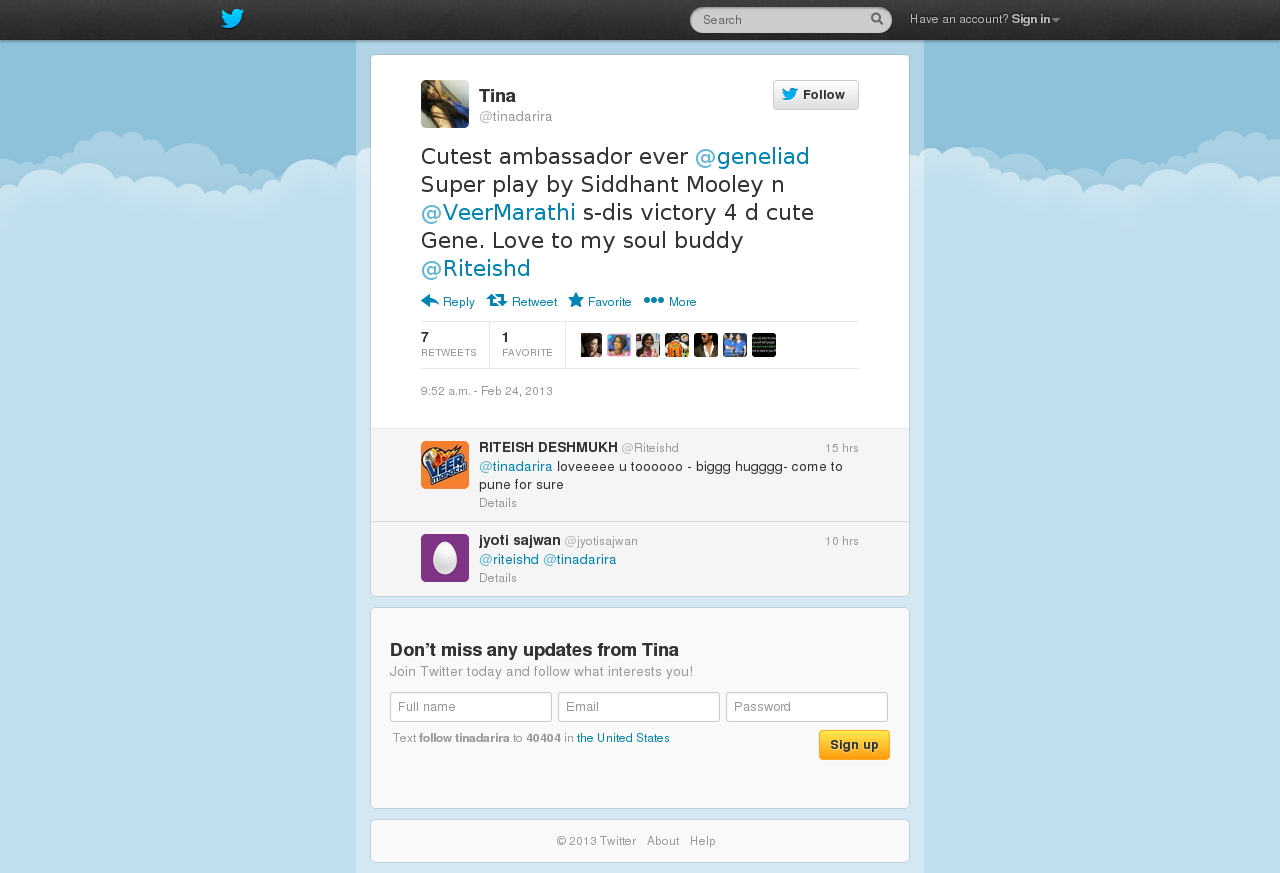
Task: Expand the Sign in dropdown
Action: [1035, 19]
